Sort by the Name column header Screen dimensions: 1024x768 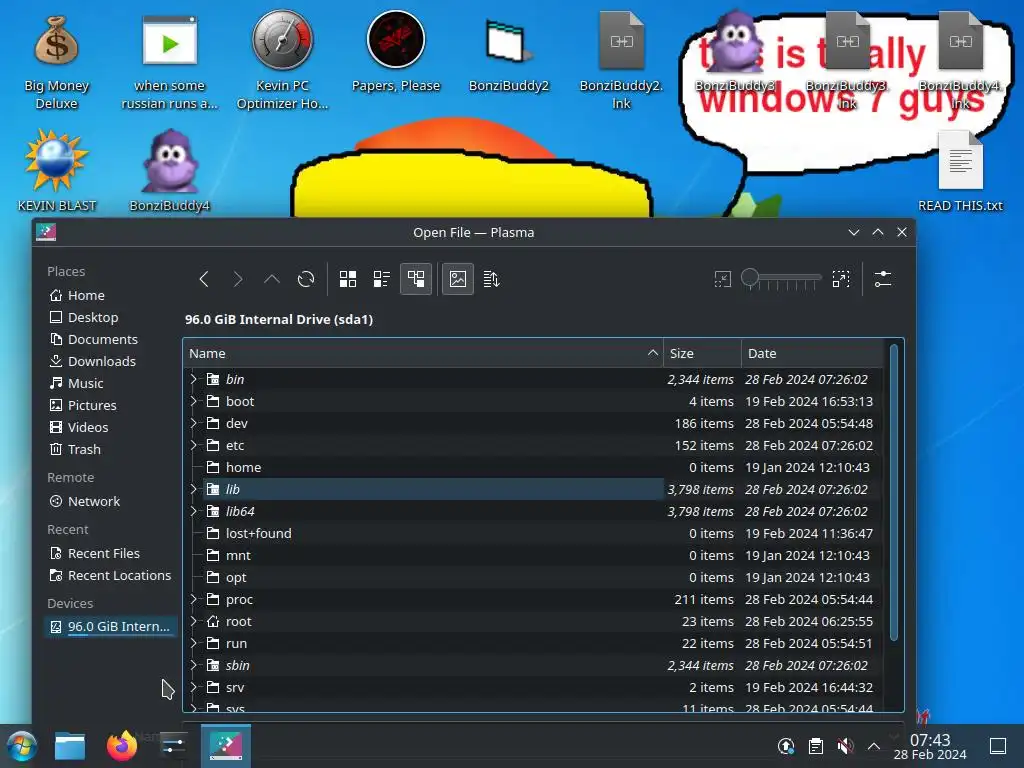click(x=423, y=353)
